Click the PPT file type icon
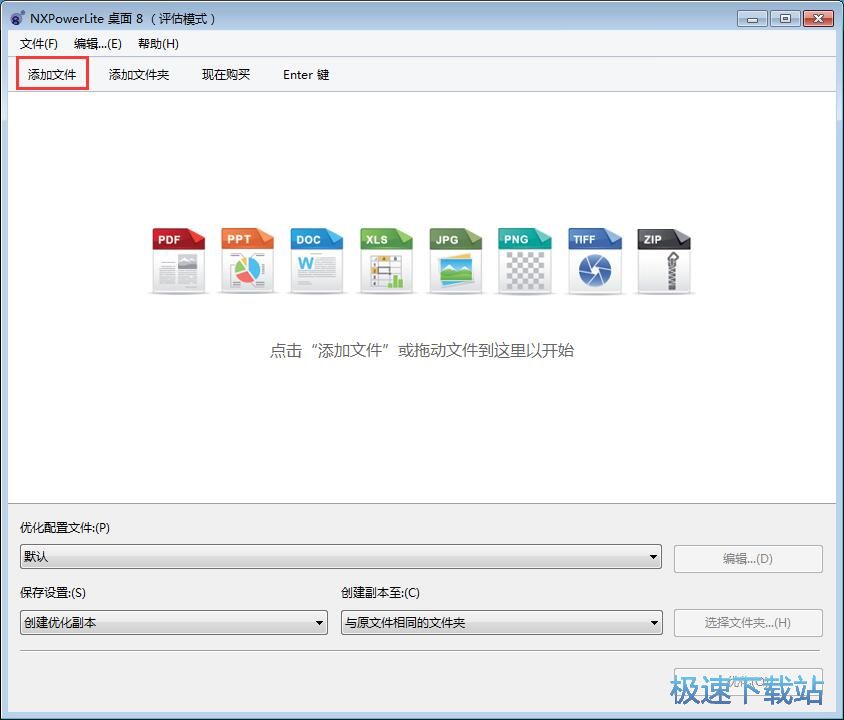This screenshot has height=720, width=844. click(247, 260)
